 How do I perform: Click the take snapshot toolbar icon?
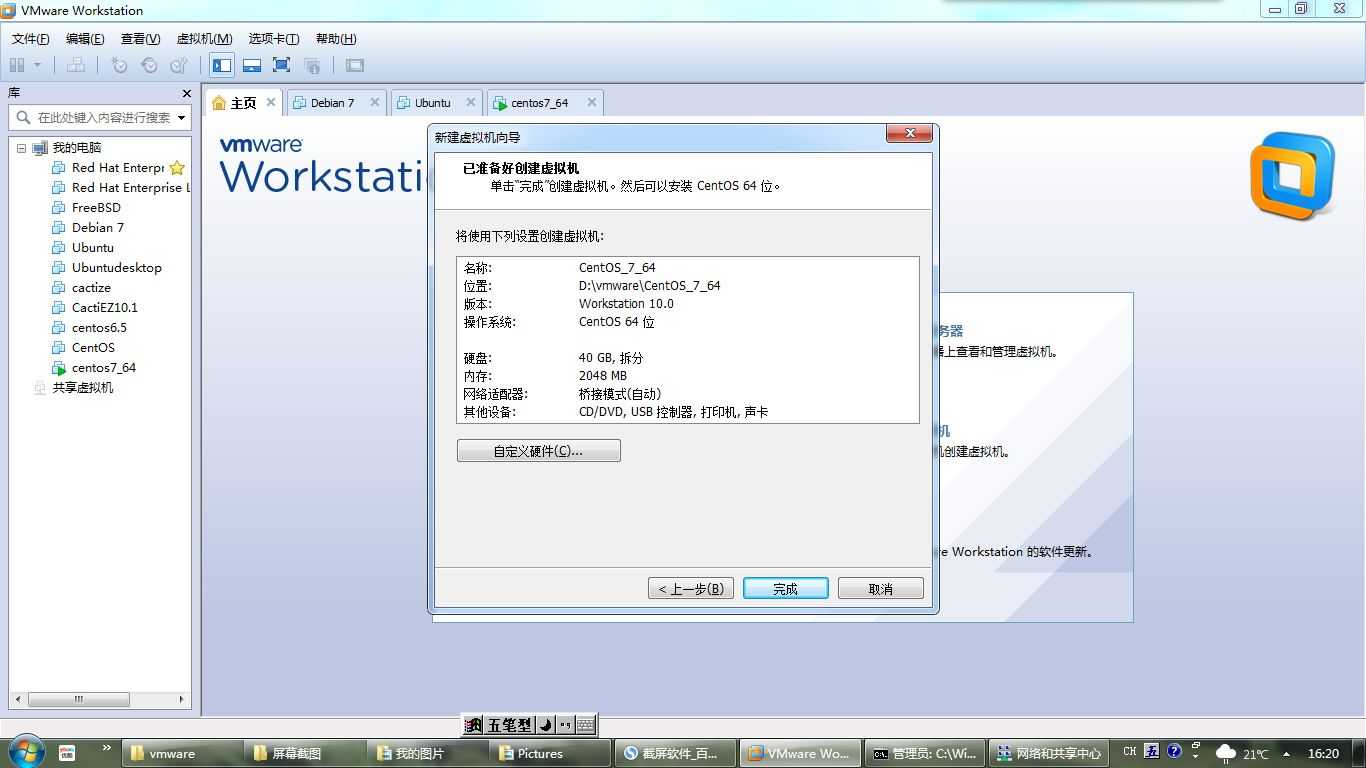tap(119, 65)
